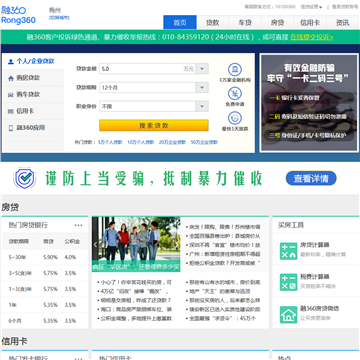Click the 5.90% rate value in the table

click(50, 257)
